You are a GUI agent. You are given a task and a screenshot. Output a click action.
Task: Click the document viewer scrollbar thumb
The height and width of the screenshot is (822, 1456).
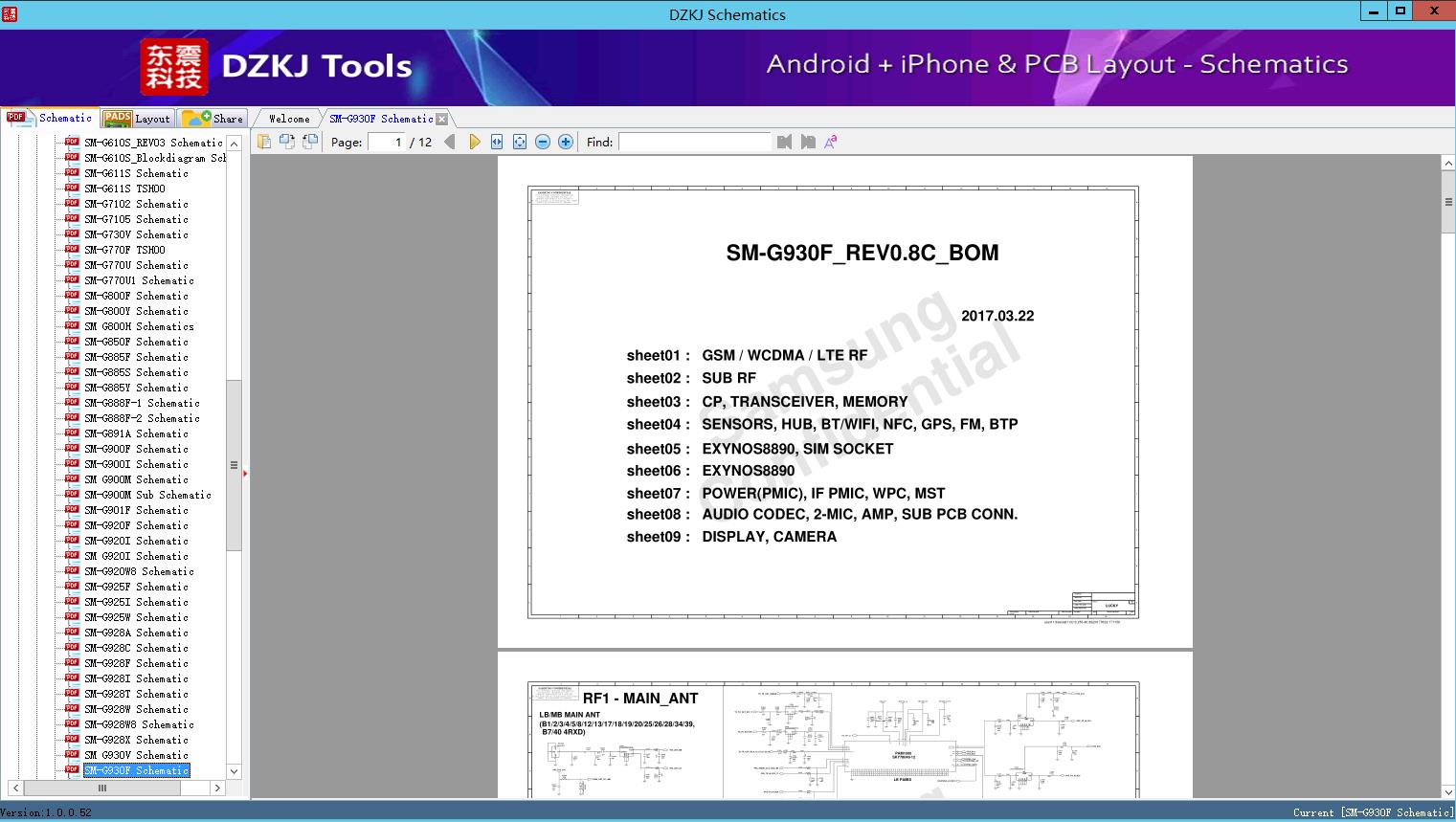pyautogui.click(x=1448, y=202)
